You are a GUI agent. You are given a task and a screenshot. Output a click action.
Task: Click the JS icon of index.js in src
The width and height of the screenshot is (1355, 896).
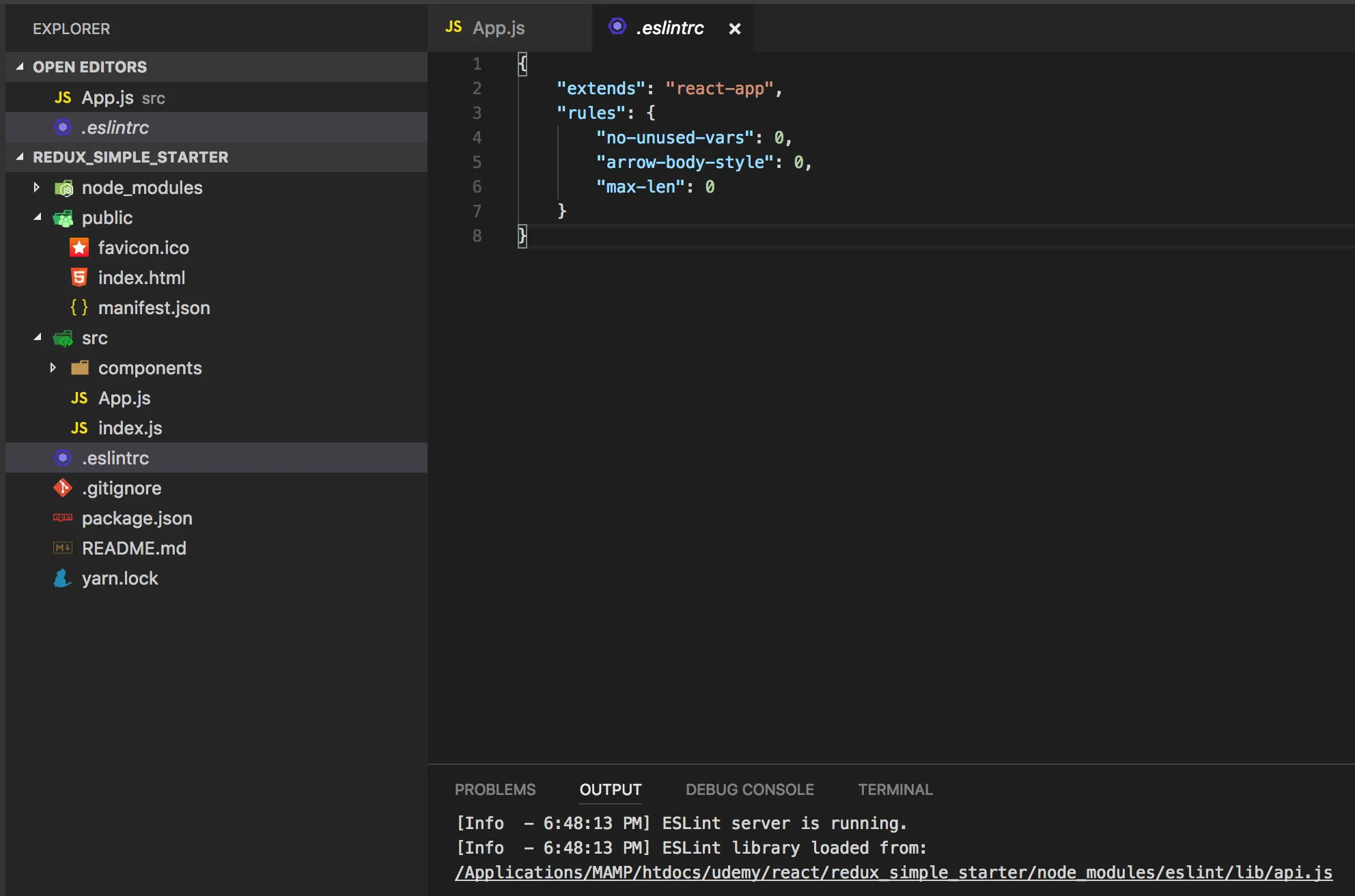click(x=79, y=428)
